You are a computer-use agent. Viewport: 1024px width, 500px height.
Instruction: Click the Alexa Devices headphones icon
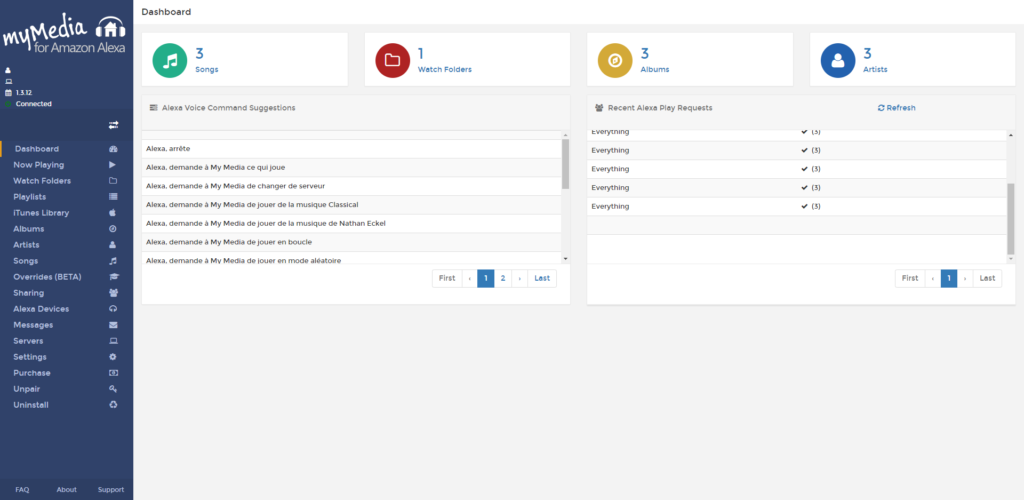coord(112,309)
